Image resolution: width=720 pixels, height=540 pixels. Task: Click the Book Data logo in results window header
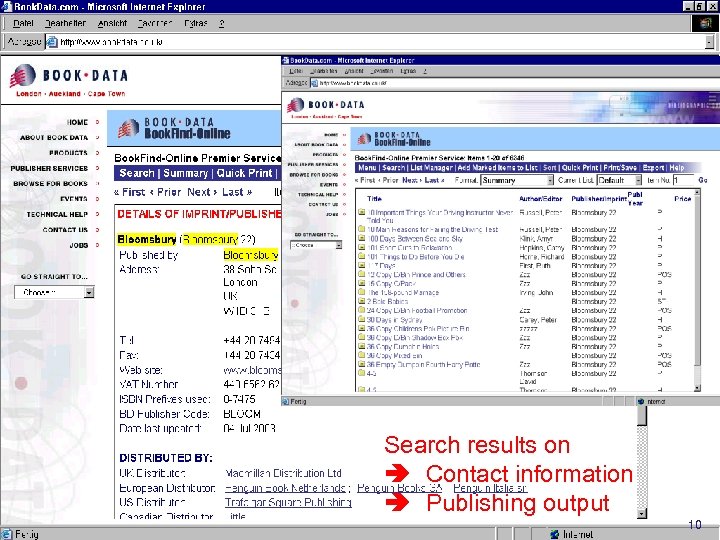click(x=325, y=105)
